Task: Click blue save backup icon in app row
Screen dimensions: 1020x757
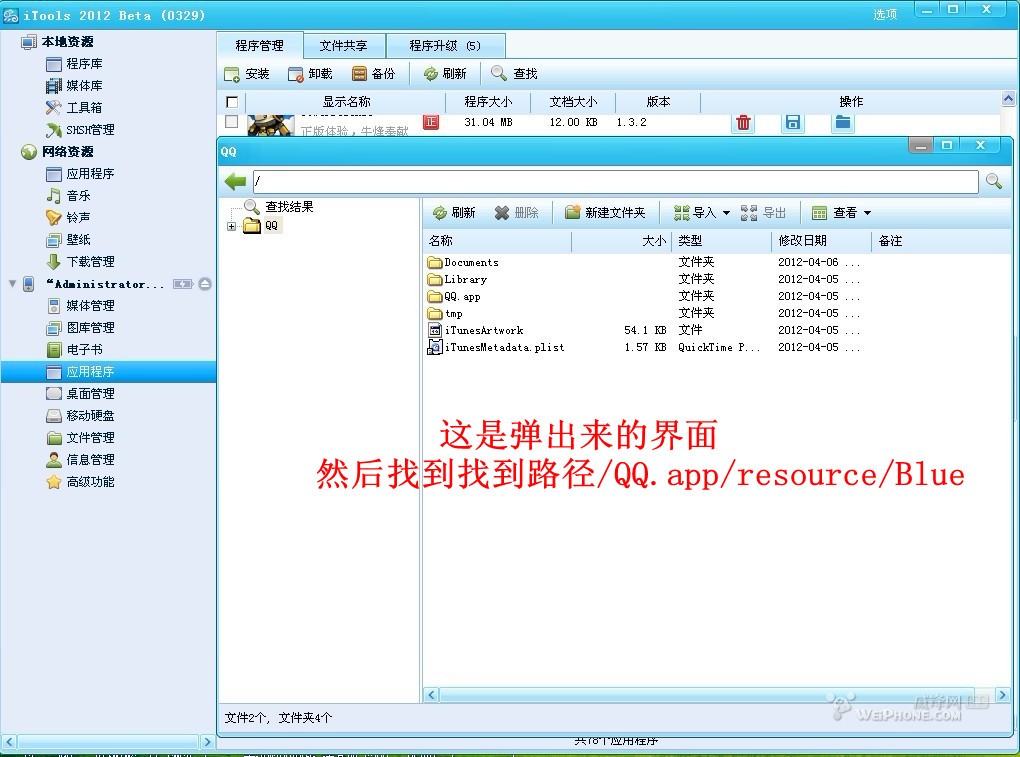Action: point(792,122)
